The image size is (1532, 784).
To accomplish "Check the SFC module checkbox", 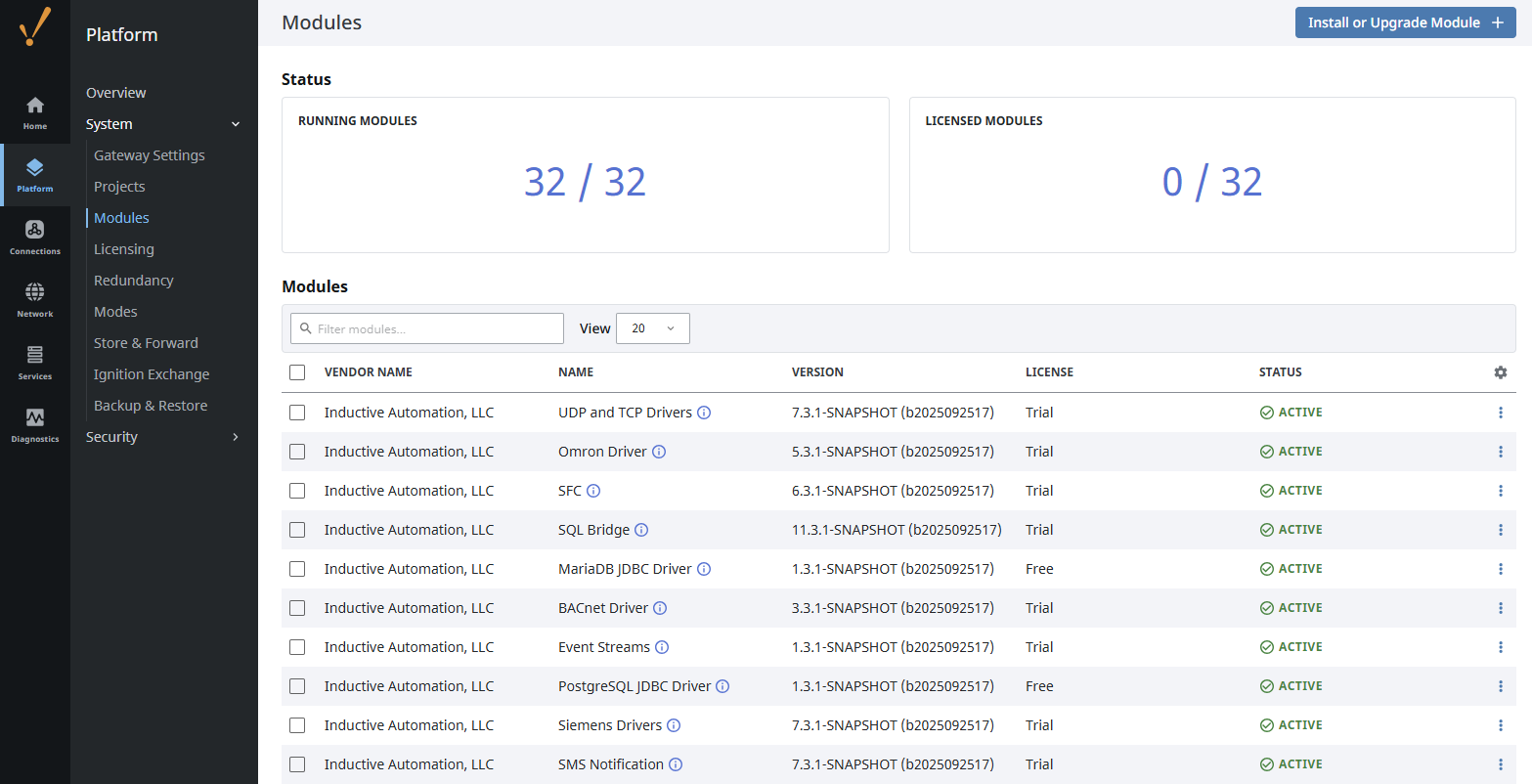I will [x=297, y=491].
